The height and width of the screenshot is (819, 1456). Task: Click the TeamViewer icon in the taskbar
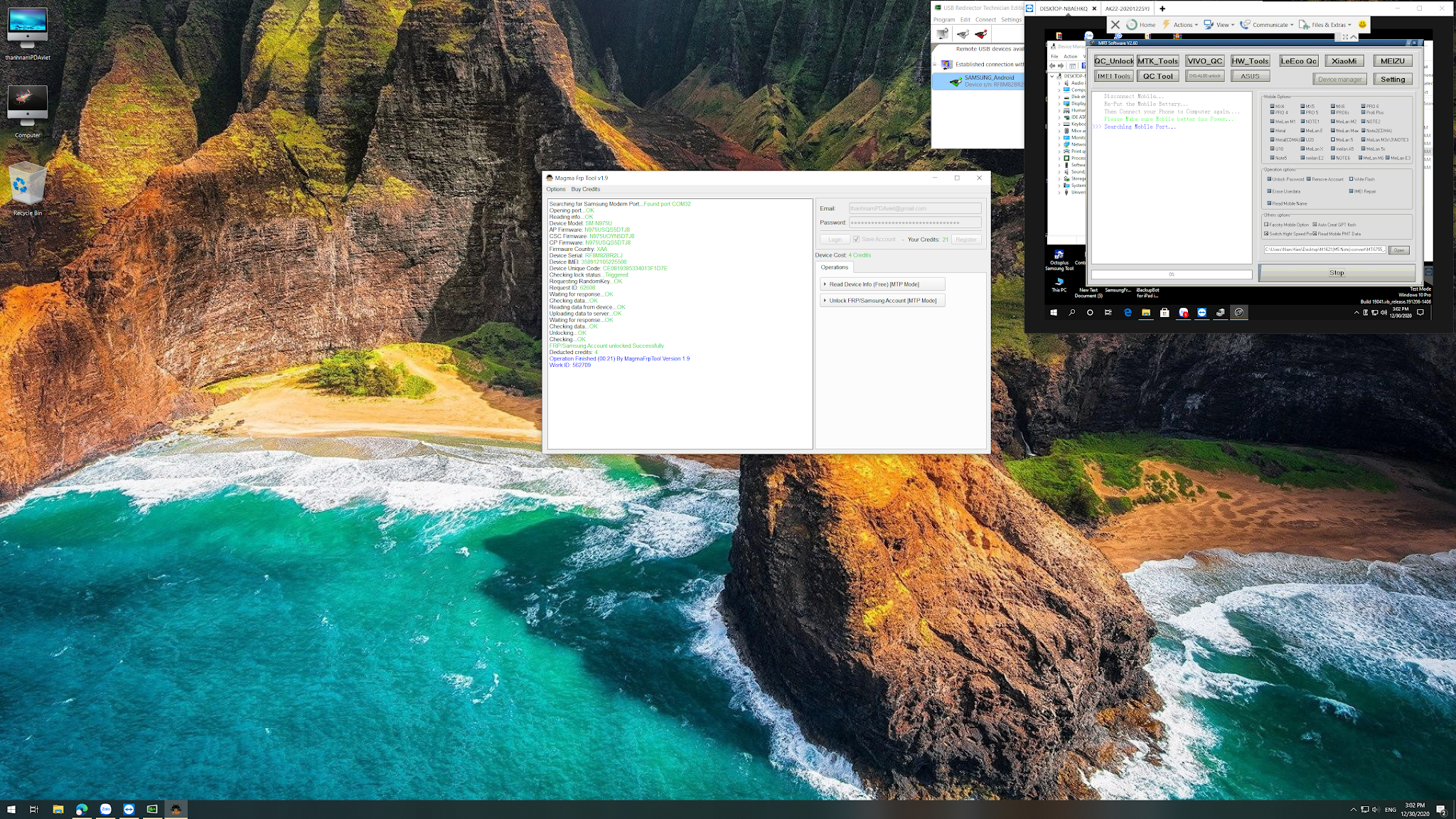[129, 809]
